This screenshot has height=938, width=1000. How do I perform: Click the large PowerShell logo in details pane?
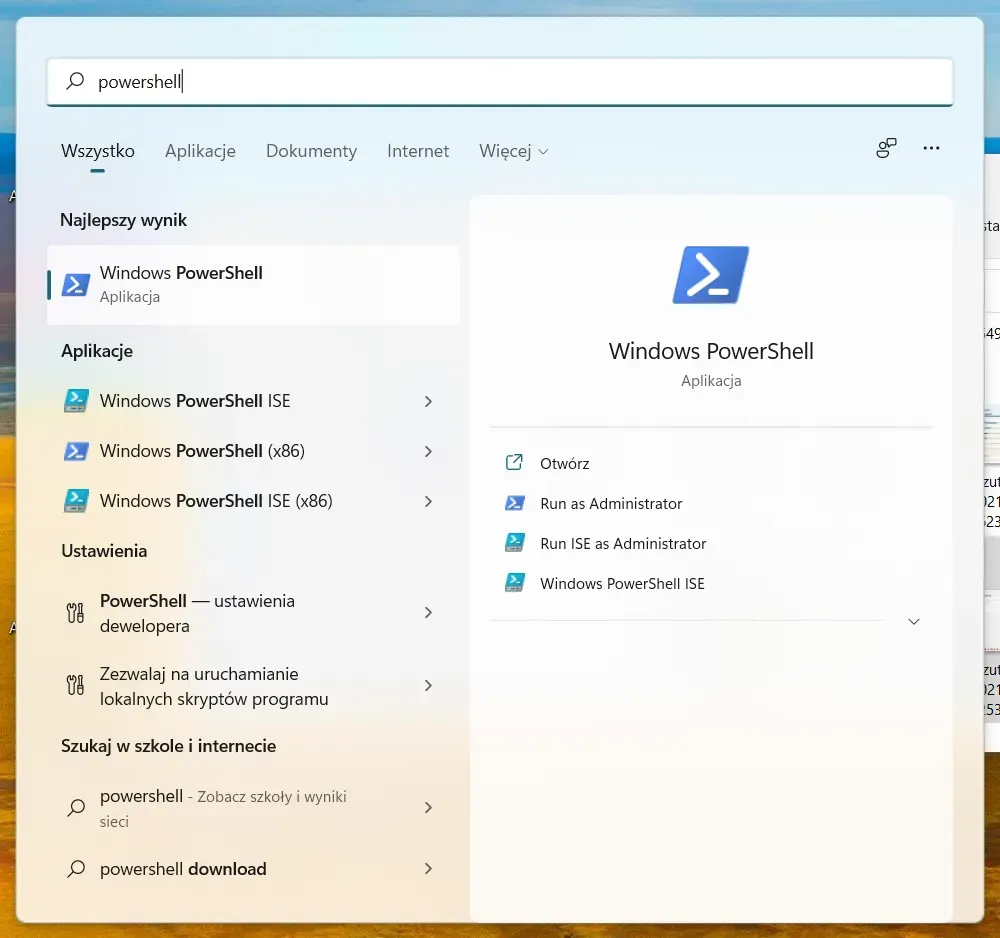(710, 275)
